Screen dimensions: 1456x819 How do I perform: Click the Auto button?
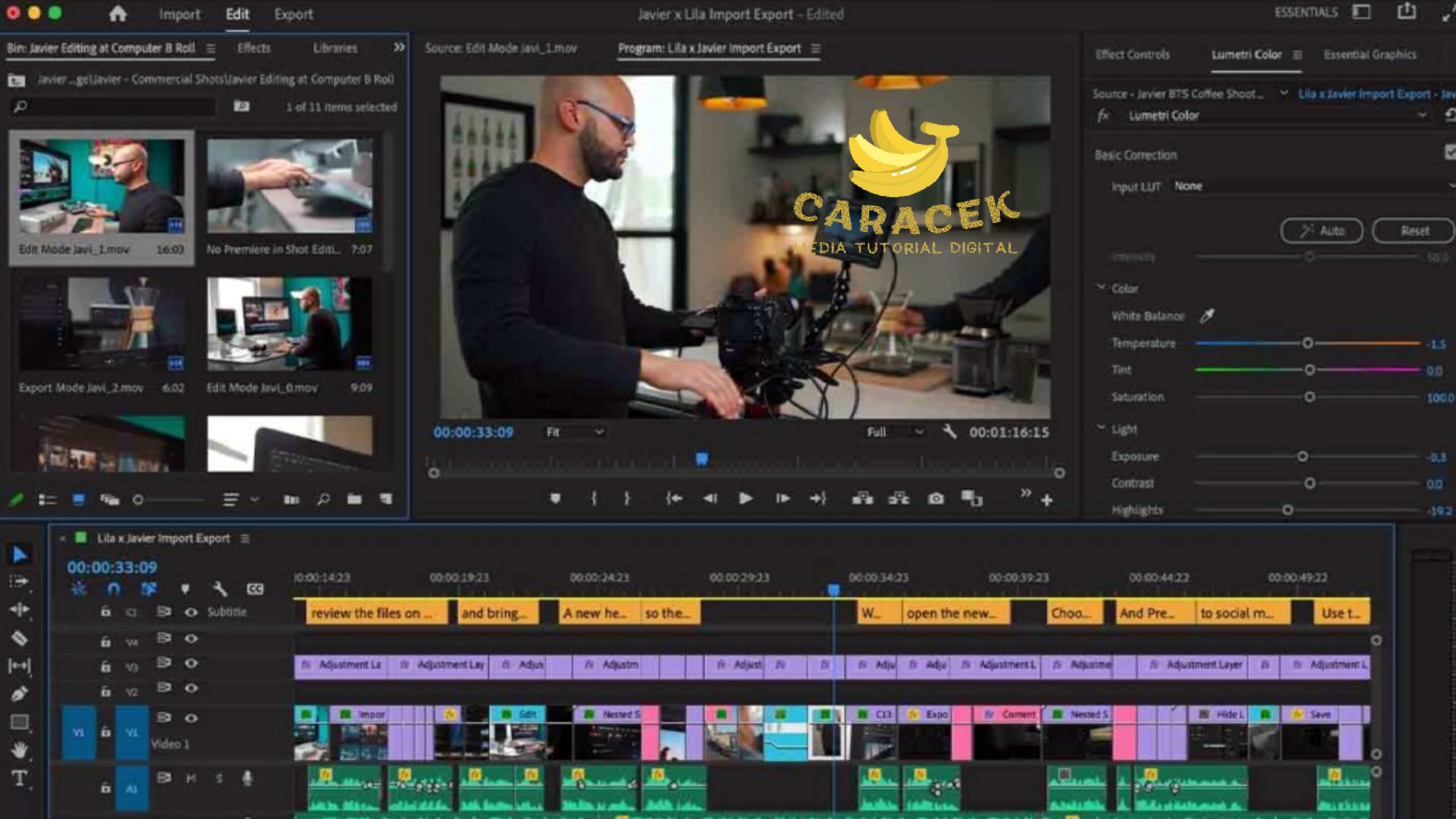(1321, 231)
